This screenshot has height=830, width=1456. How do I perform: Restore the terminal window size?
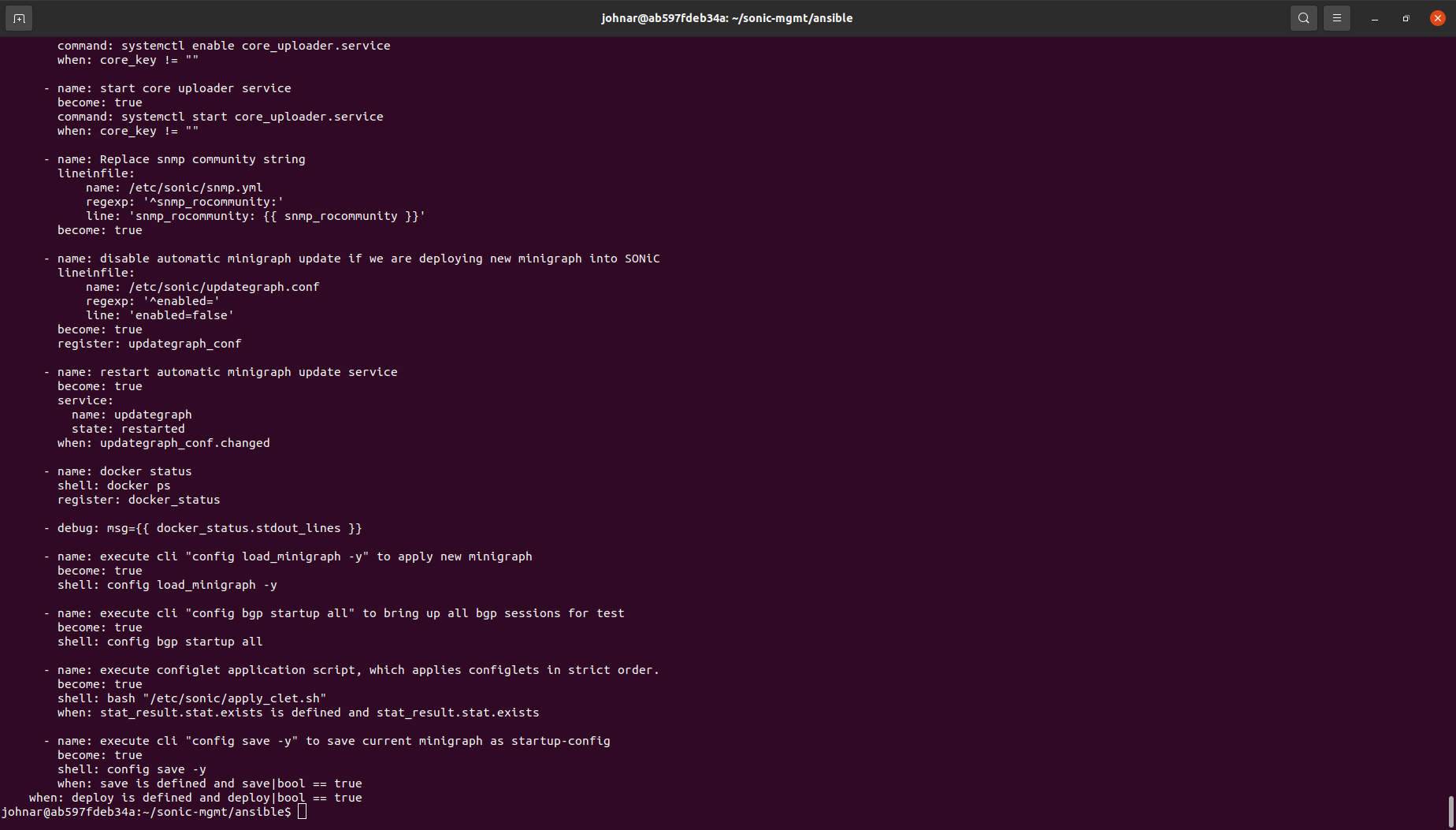click(1406, 18)
